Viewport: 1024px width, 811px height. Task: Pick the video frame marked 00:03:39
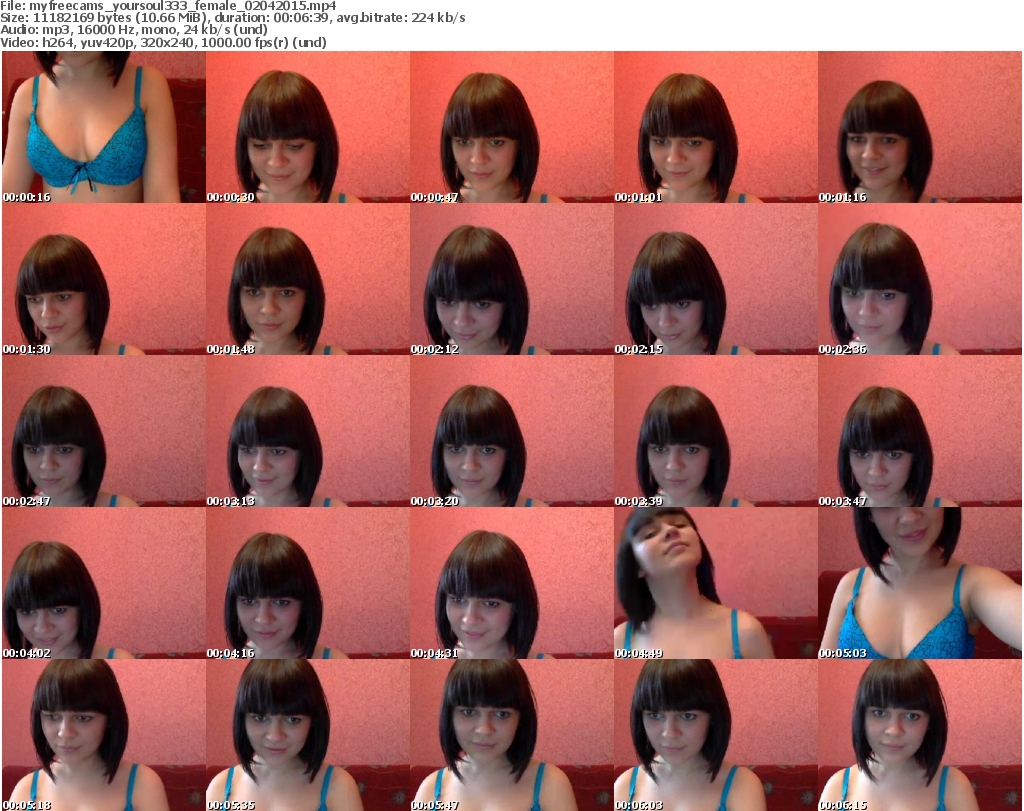coord(716,431)
